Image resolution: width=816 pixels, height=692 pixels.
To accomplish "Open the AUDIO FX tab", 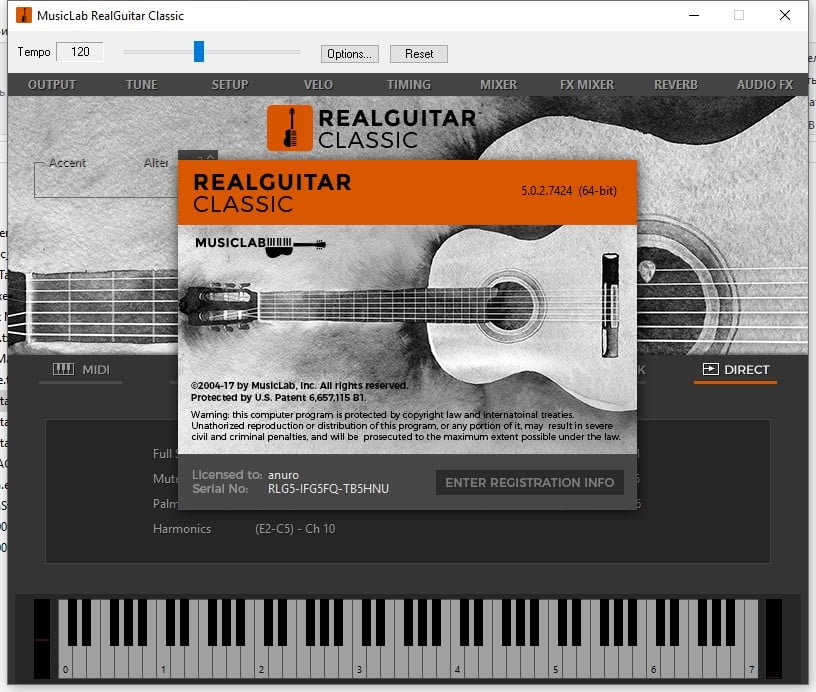I will [765, 84].
